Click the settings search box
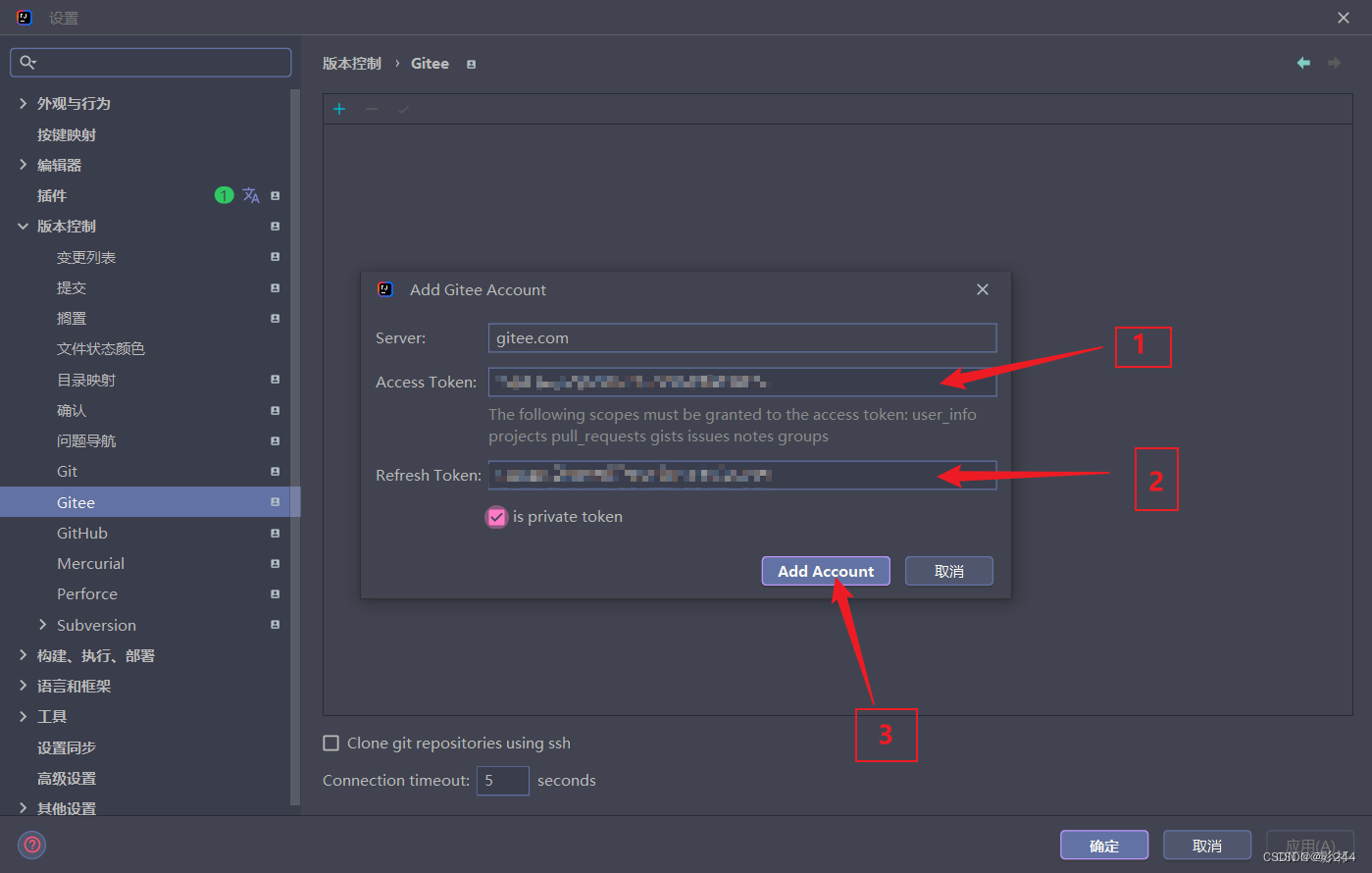The width and height of the screenshot is (1372, 873). [151, 63]
